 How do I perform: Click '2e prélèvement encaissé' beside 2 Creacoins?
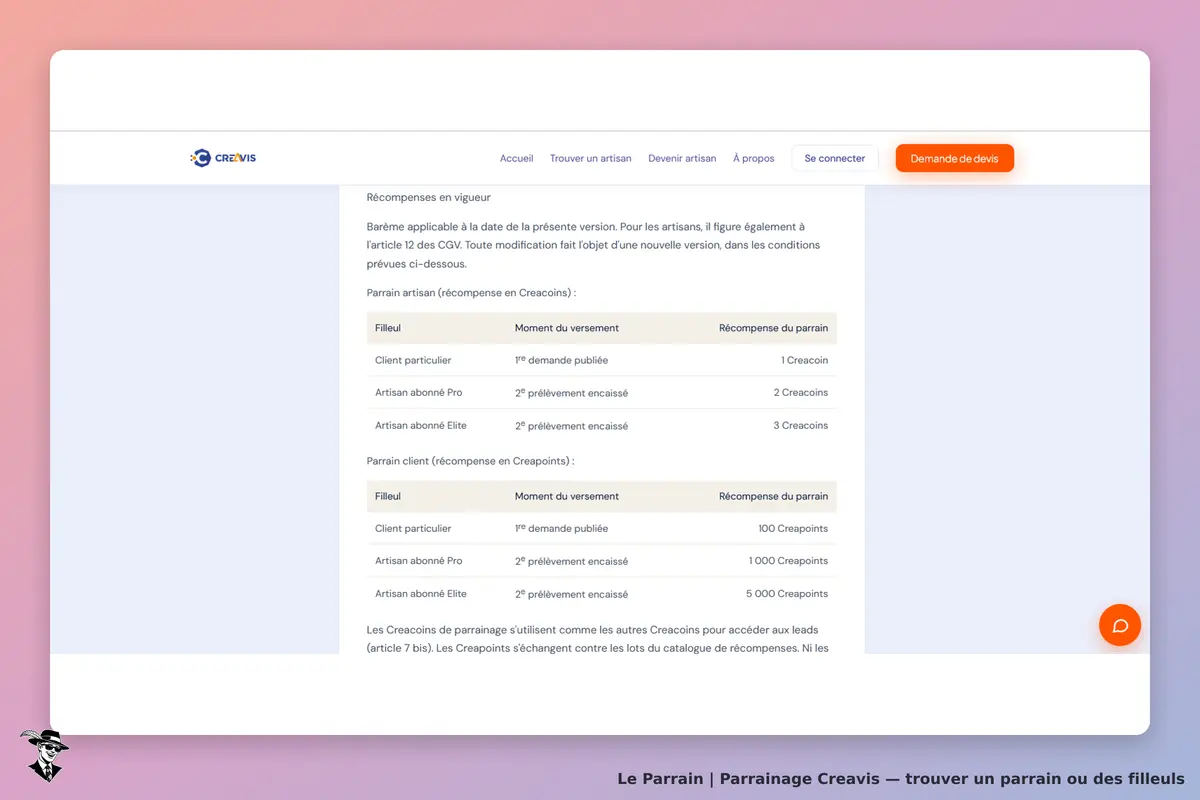571,393
